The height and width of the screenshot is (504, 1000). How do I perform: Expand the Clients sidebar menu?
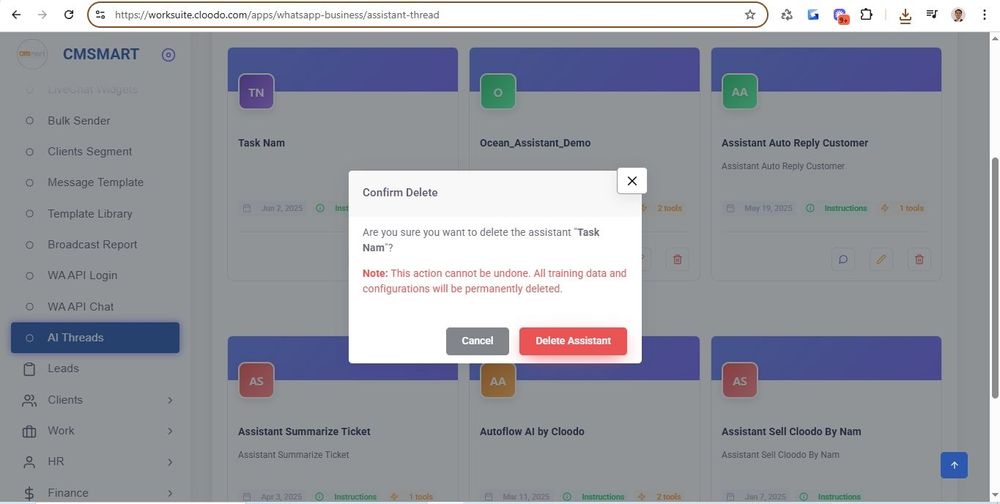170,400
